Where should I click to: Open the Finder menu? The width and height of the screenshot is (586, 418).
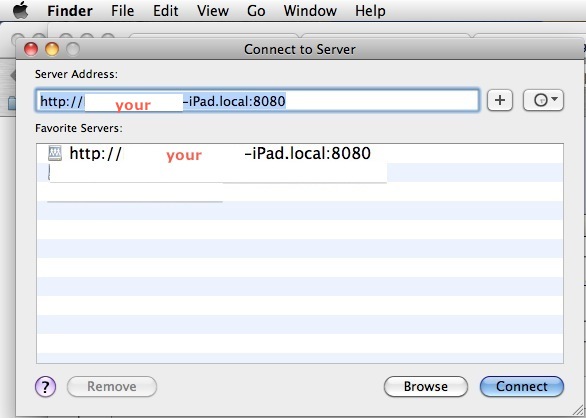[x=70, y=11]
